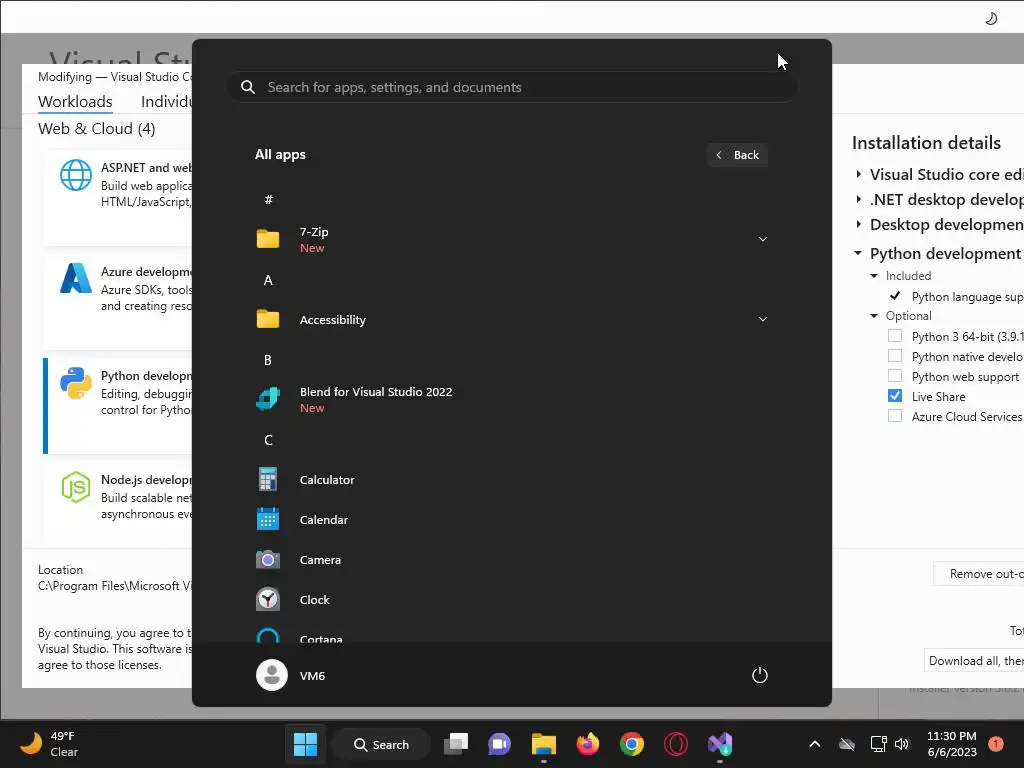
Task: Expand Desktop development details arrow
Action: tap(858, 224)
